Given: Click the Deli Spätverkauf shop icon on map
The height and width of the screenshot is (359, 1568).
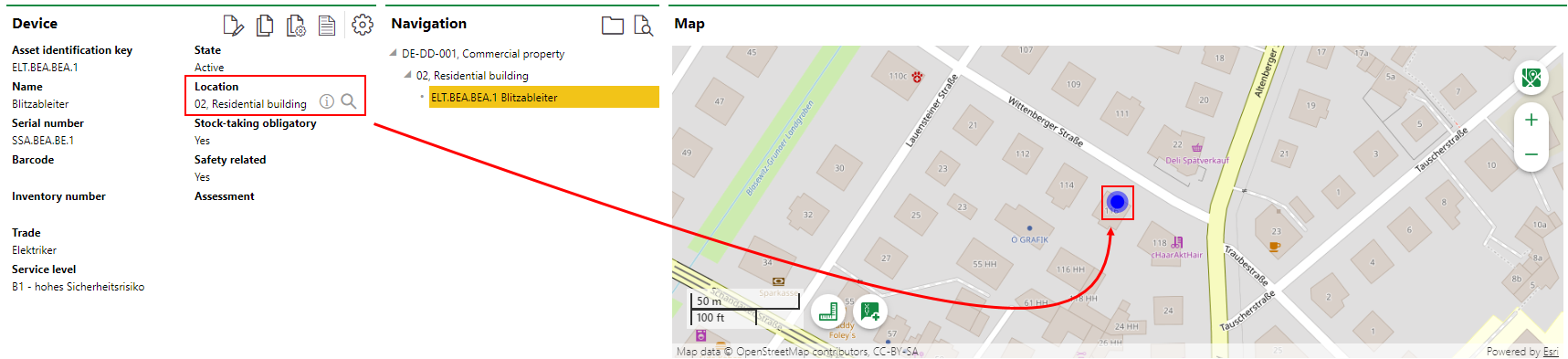Looking at the screenshot, I should tap(1197, 147).
